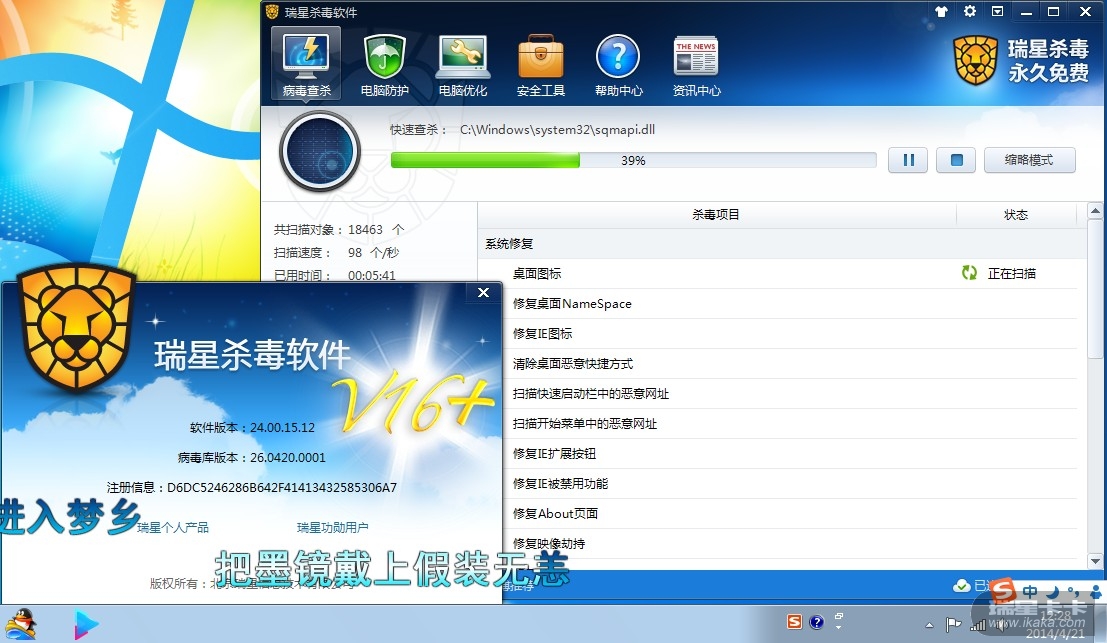This screenshot has height=643, width=1107.
Task: Click the 病毒库版本 26.0420.0001 text
Action: [x=252, y=457]
